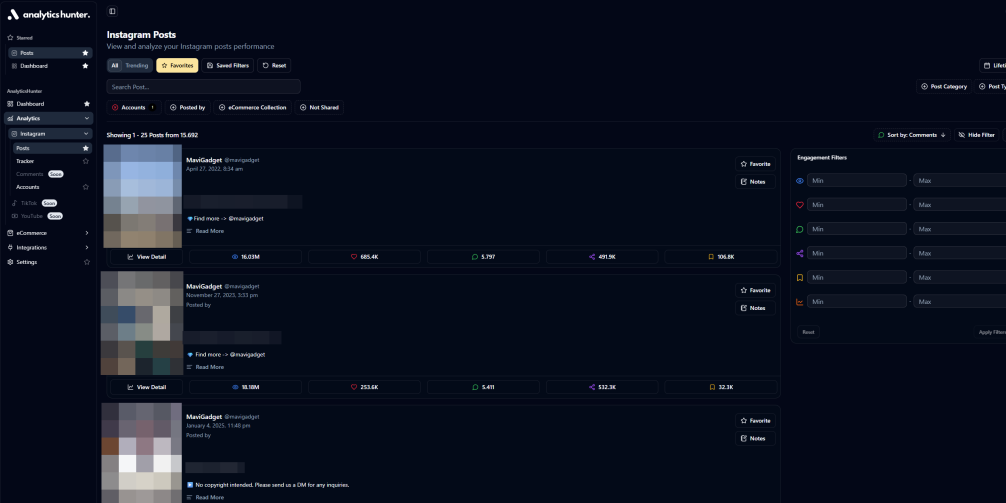1006x503 pixels.
Task: Switch to the Trending tab
Action: tap(137, 65)
